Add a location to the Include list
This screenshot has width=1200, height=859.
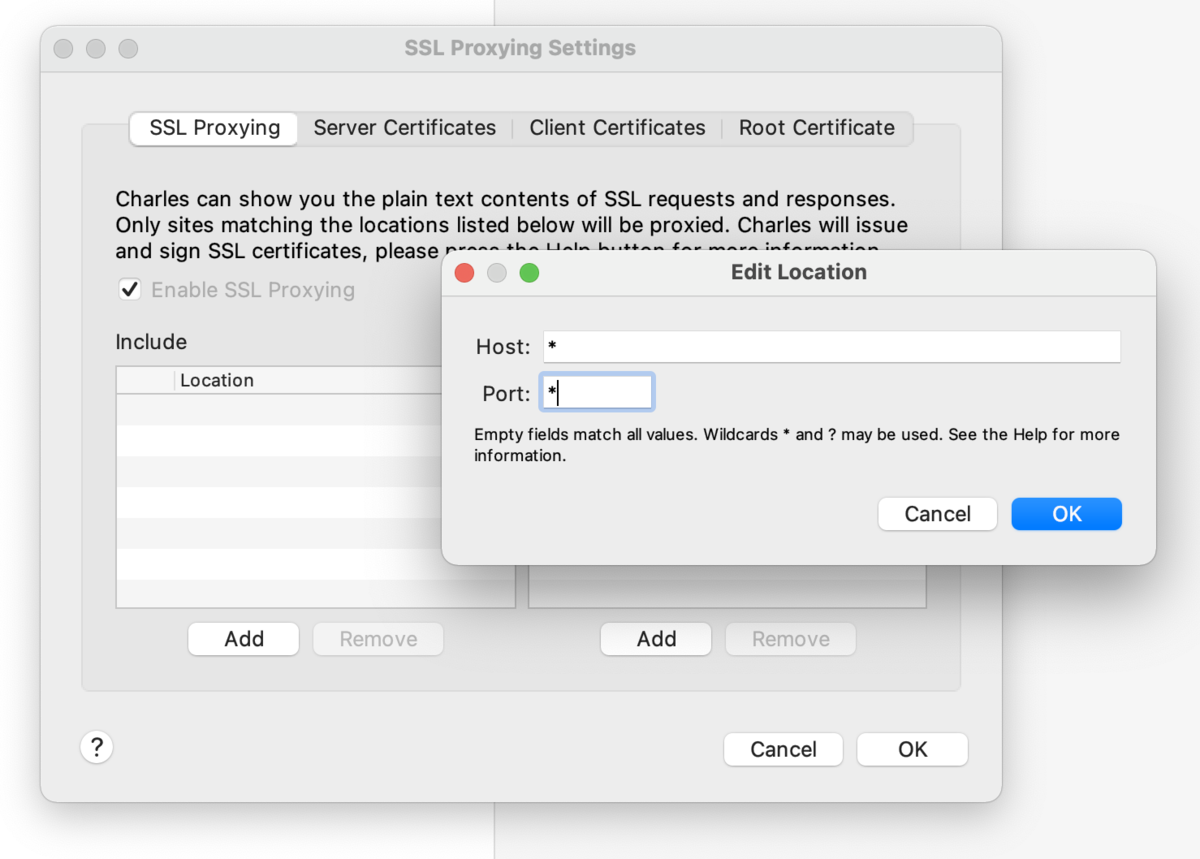pyautogui.click(x=243, y=639)
